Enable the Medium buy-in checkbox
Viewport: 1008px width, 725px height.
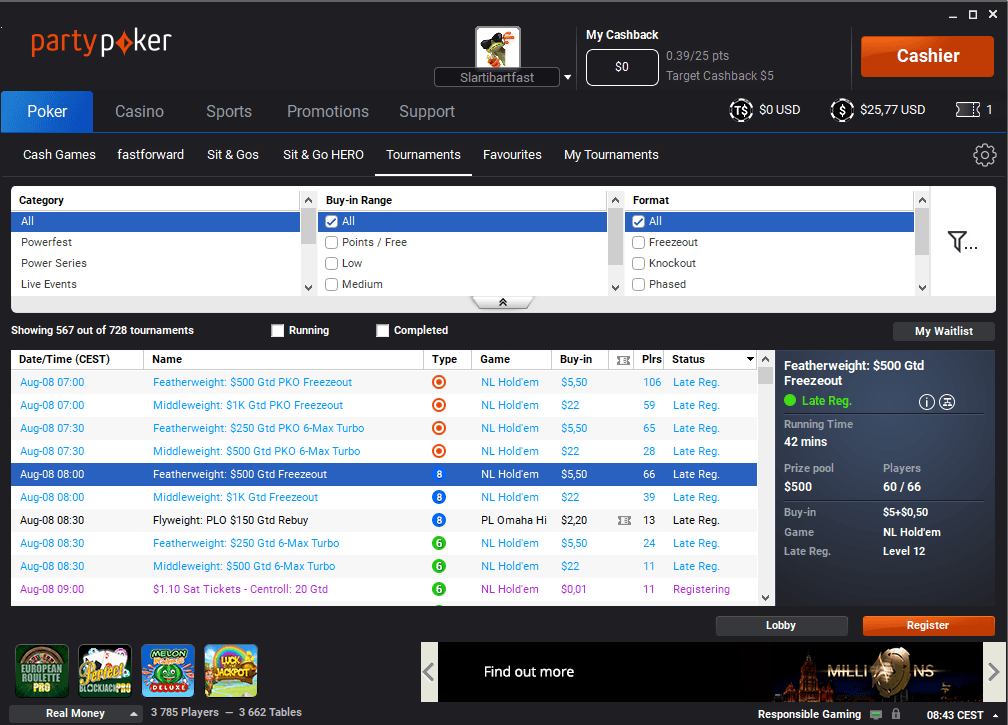click(x=332, y=285)
